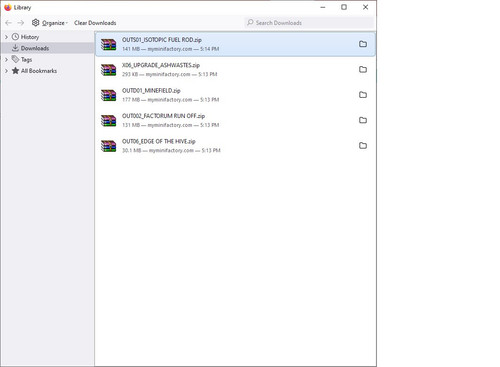Show X06_UPGRADE_ASHWASTES.zip in its folder

(x=363, y=69)
